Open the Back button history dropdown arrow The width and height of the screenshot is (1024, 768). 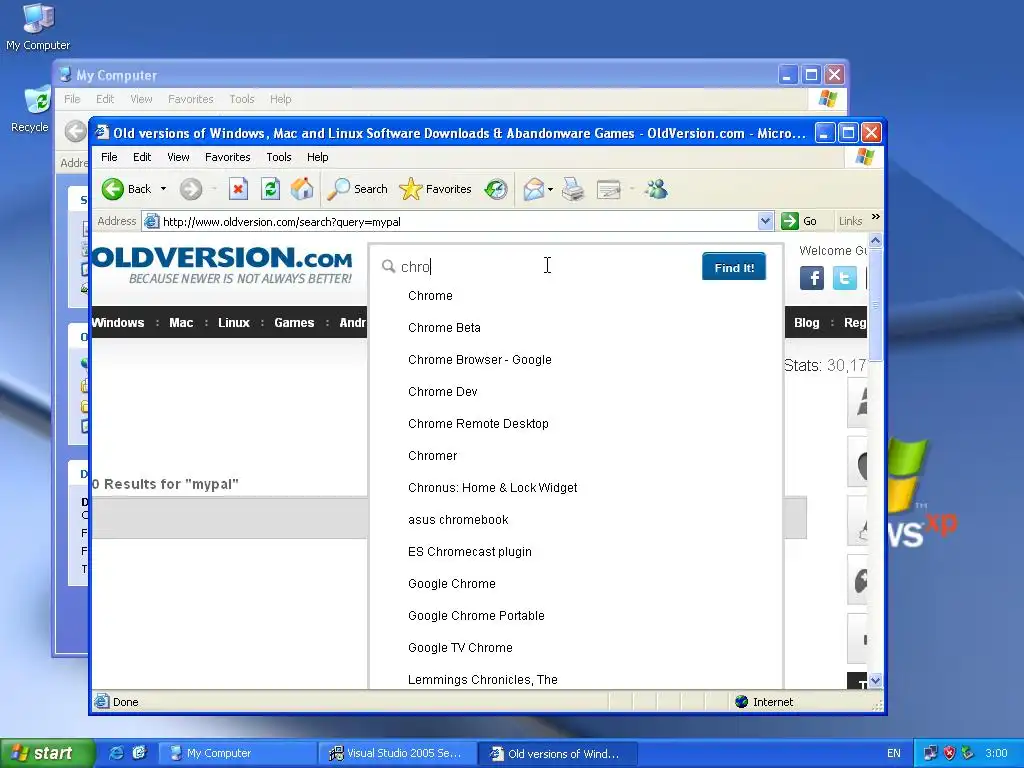pyautogui.click(x=163, y=189)
